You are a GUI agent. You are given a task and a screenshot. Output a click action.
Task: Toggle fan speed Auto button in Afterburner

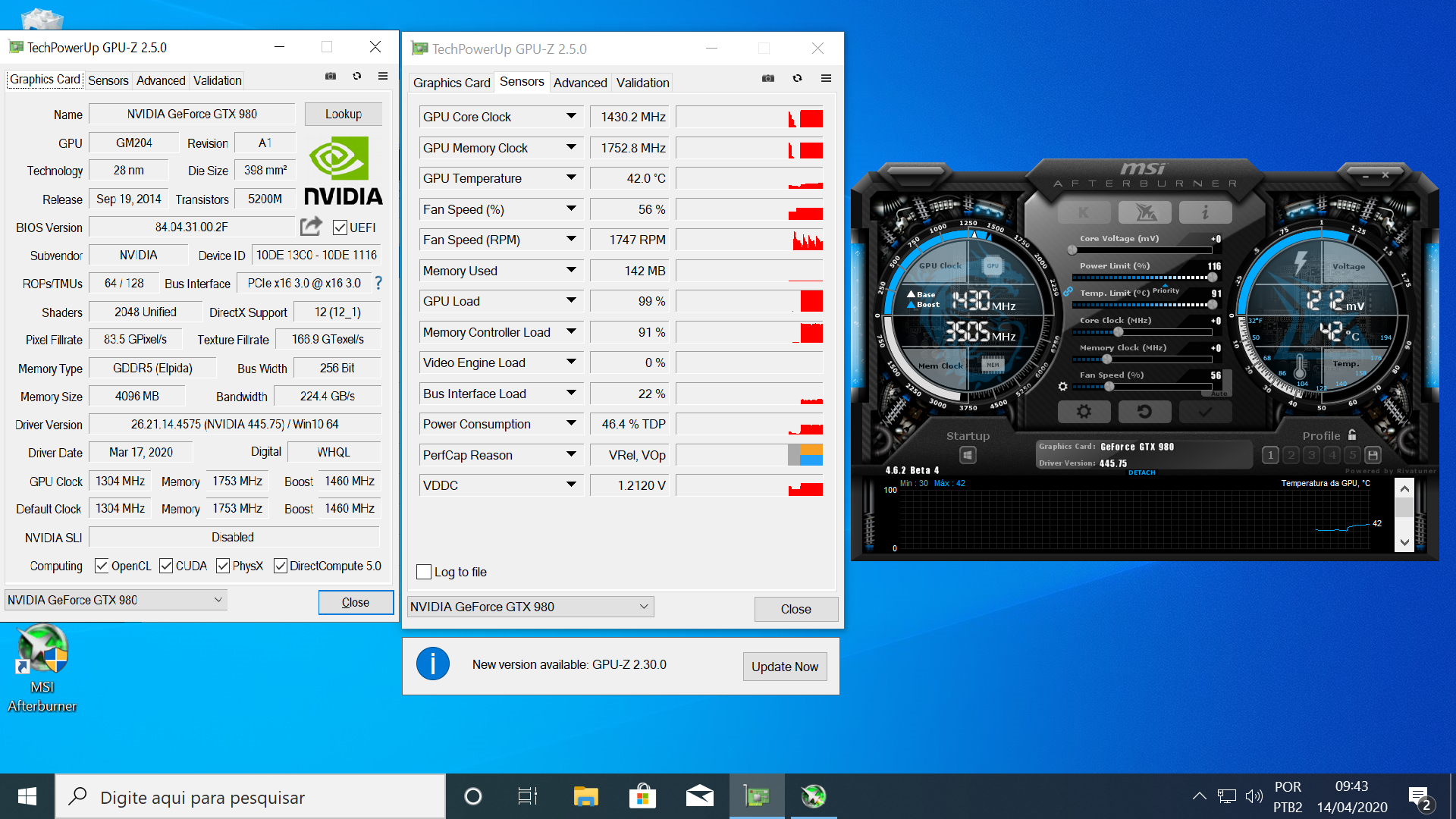pyautogui.click(x=1219, y=394)
